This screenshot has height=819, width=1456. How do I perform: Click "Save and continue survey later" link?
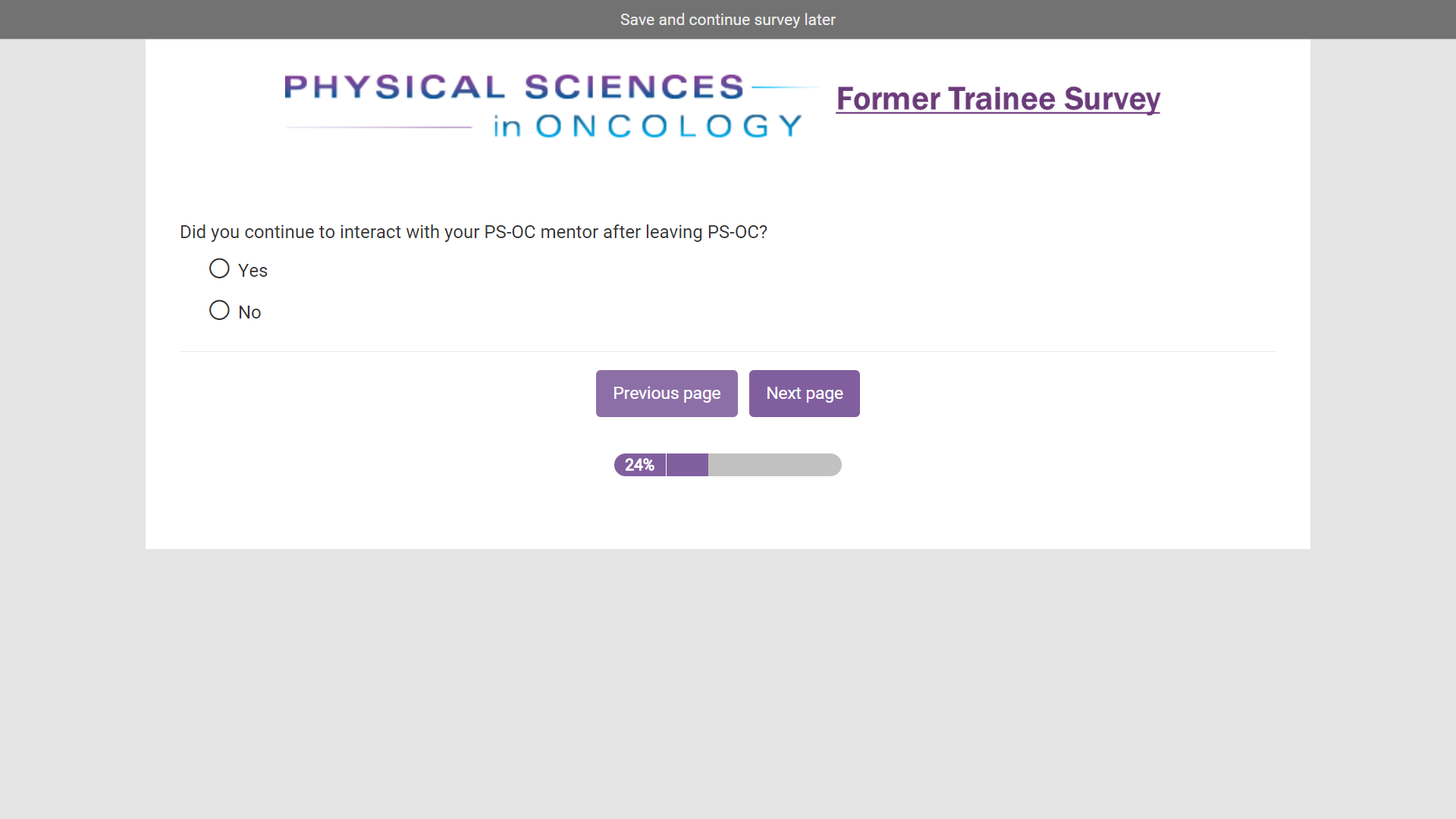(728, 20)
